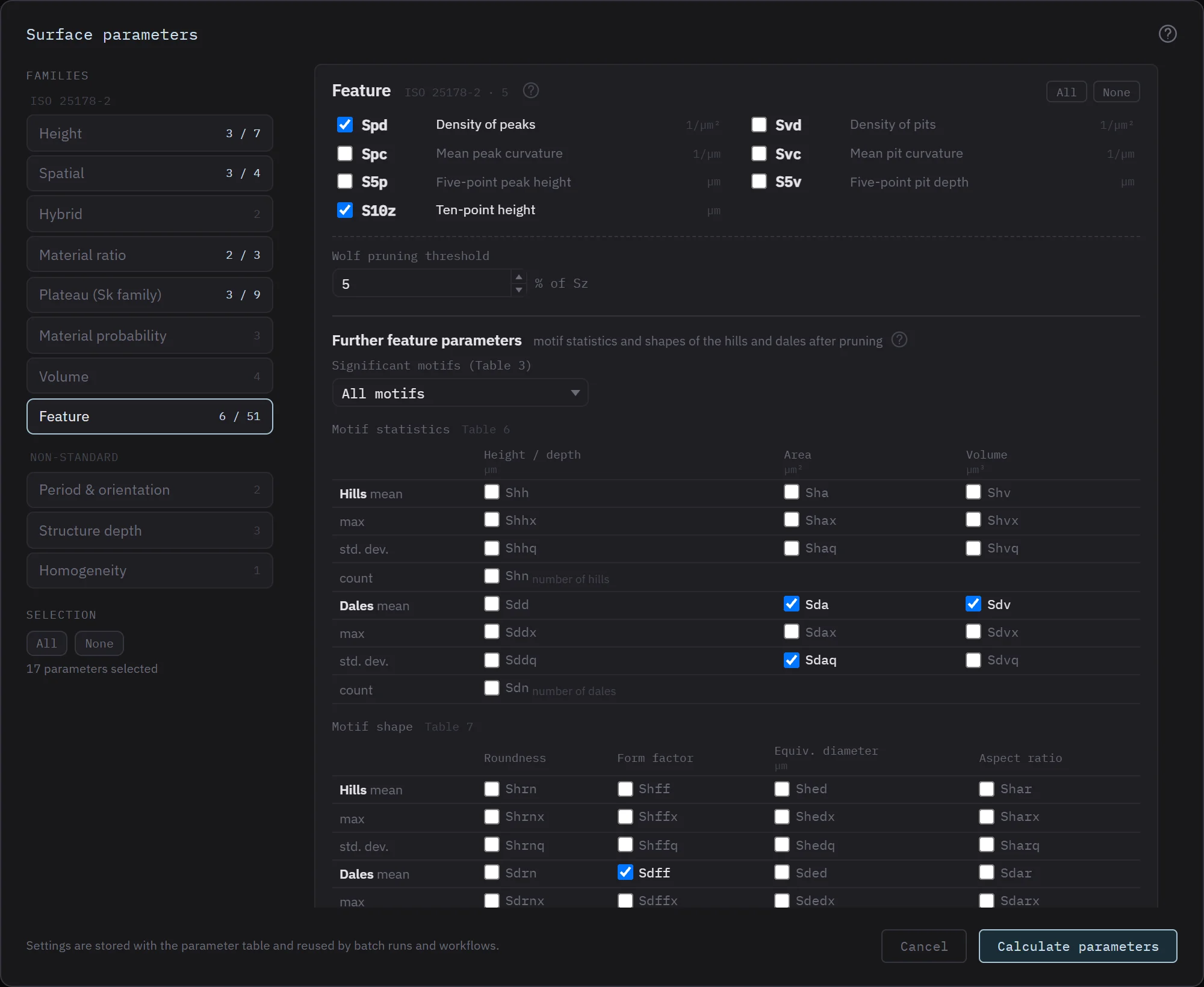
Task: Increase the Wolf pruning threshold with the up arrow
Action: pyautogui.click(x=518, y=277)
